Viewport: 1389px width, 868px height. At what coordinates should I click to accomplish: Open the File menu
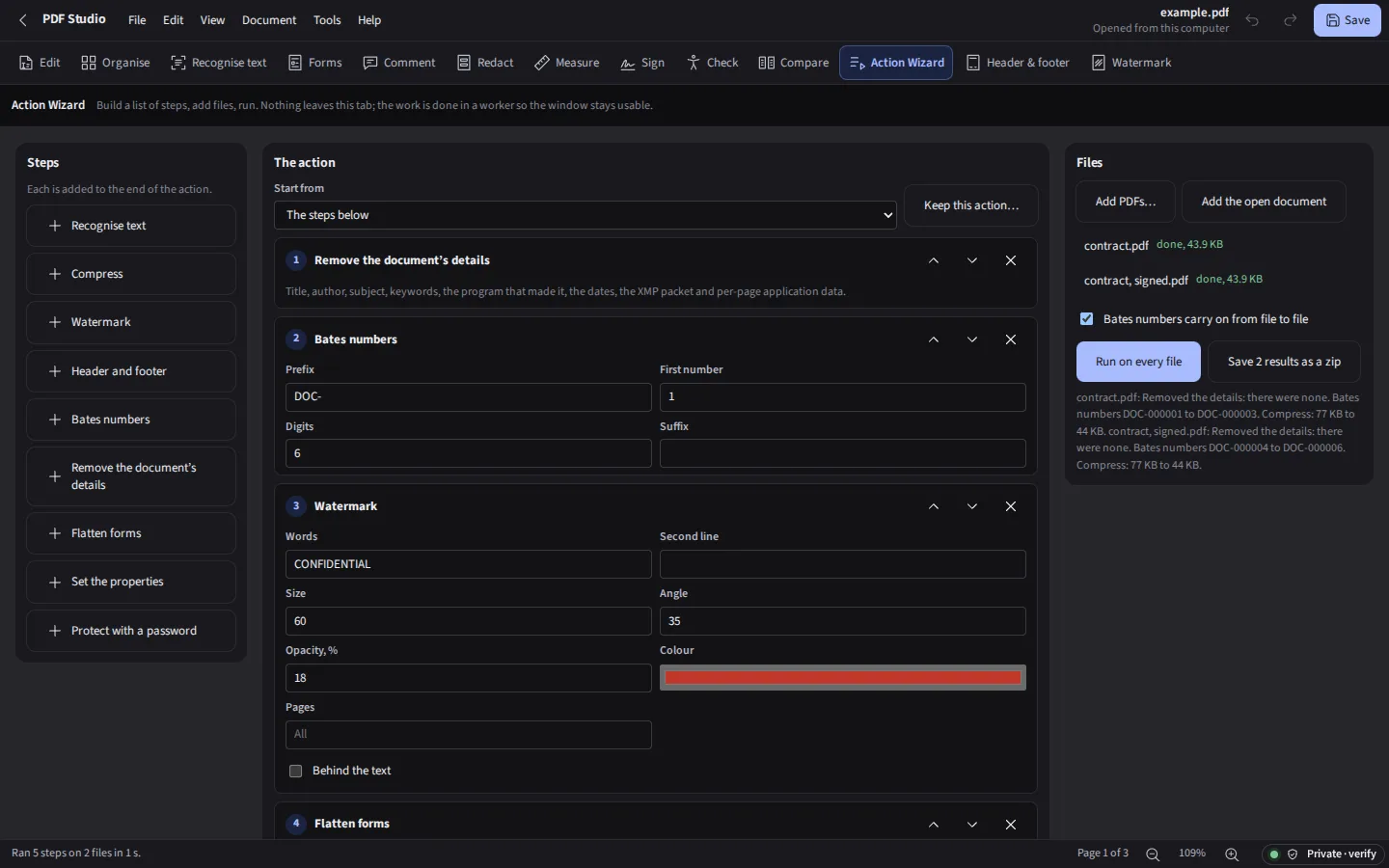137,20
